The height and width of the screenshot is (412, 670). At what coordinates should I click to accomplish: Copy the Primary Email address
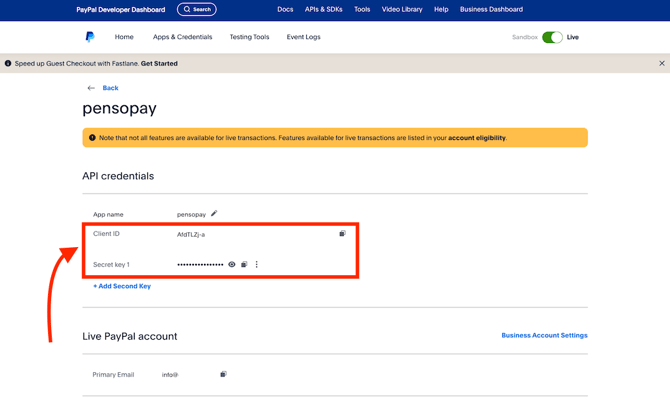pos(223,374)
